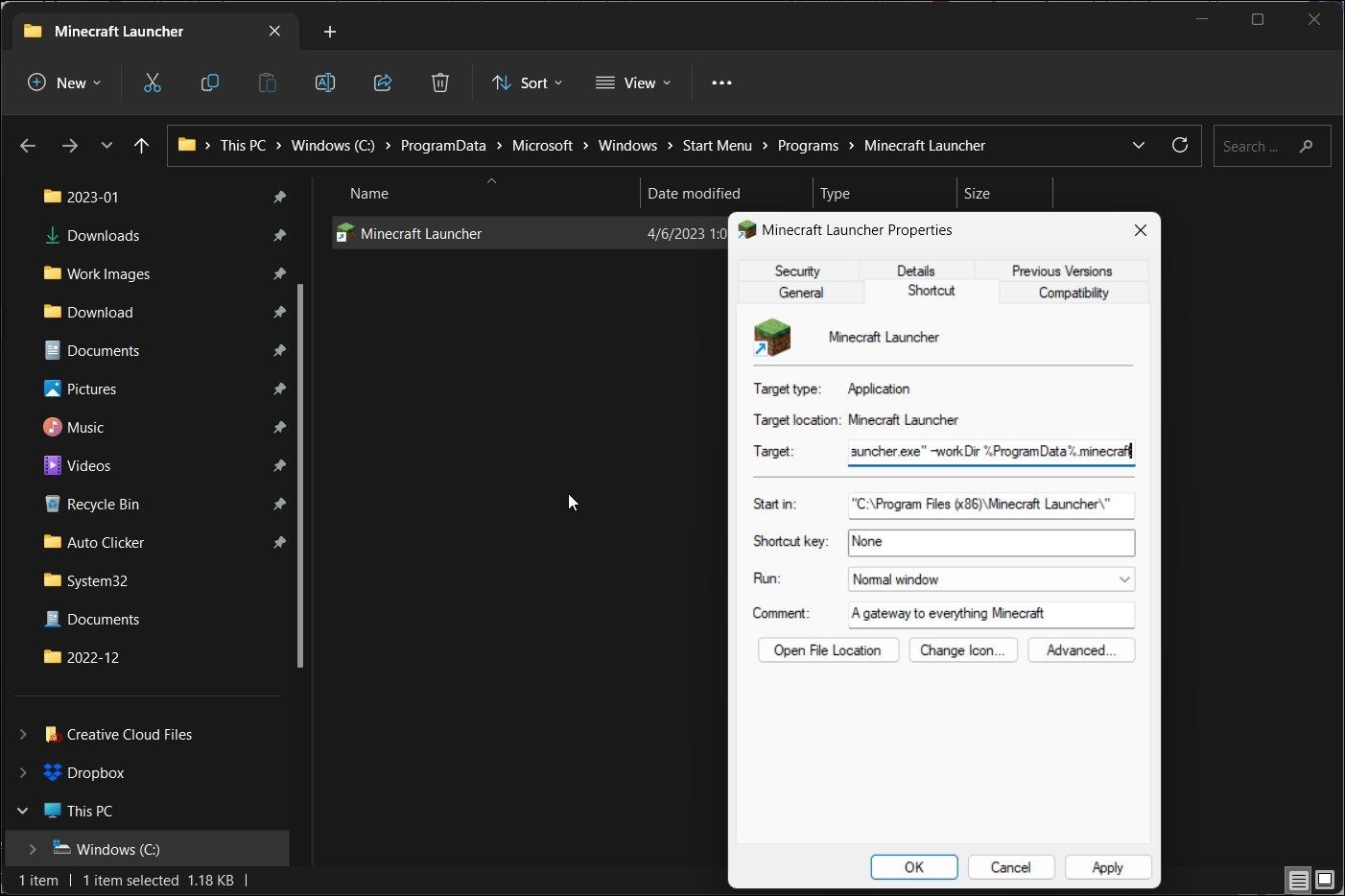The height and width of the screenshot is (896, 1345).
Task: Sort by the Name column header
Action: pos(369,194)
